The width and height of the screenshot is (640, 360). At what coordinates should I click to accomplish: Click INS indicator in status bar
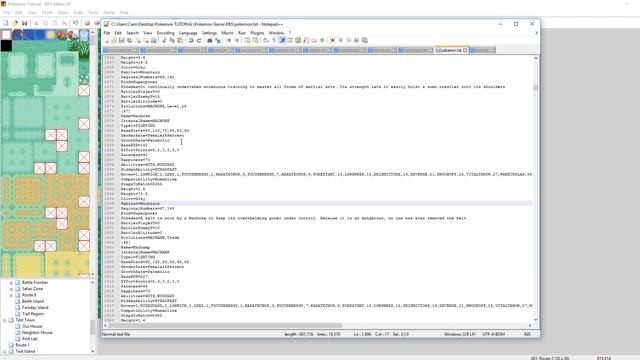tap(527, 334)
